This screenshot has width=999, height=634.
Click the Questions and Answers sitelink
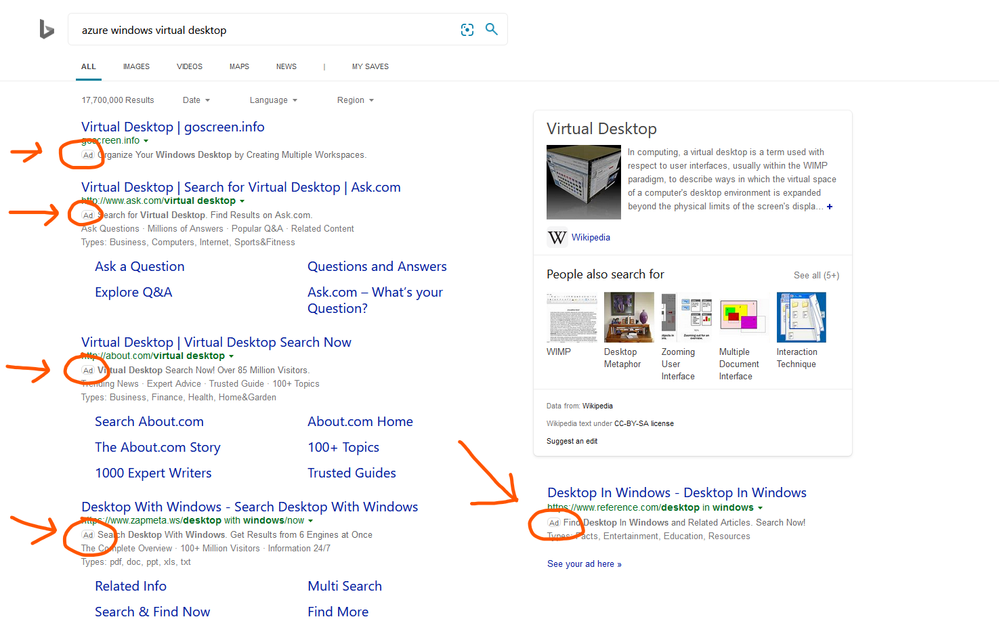point(377,266)
